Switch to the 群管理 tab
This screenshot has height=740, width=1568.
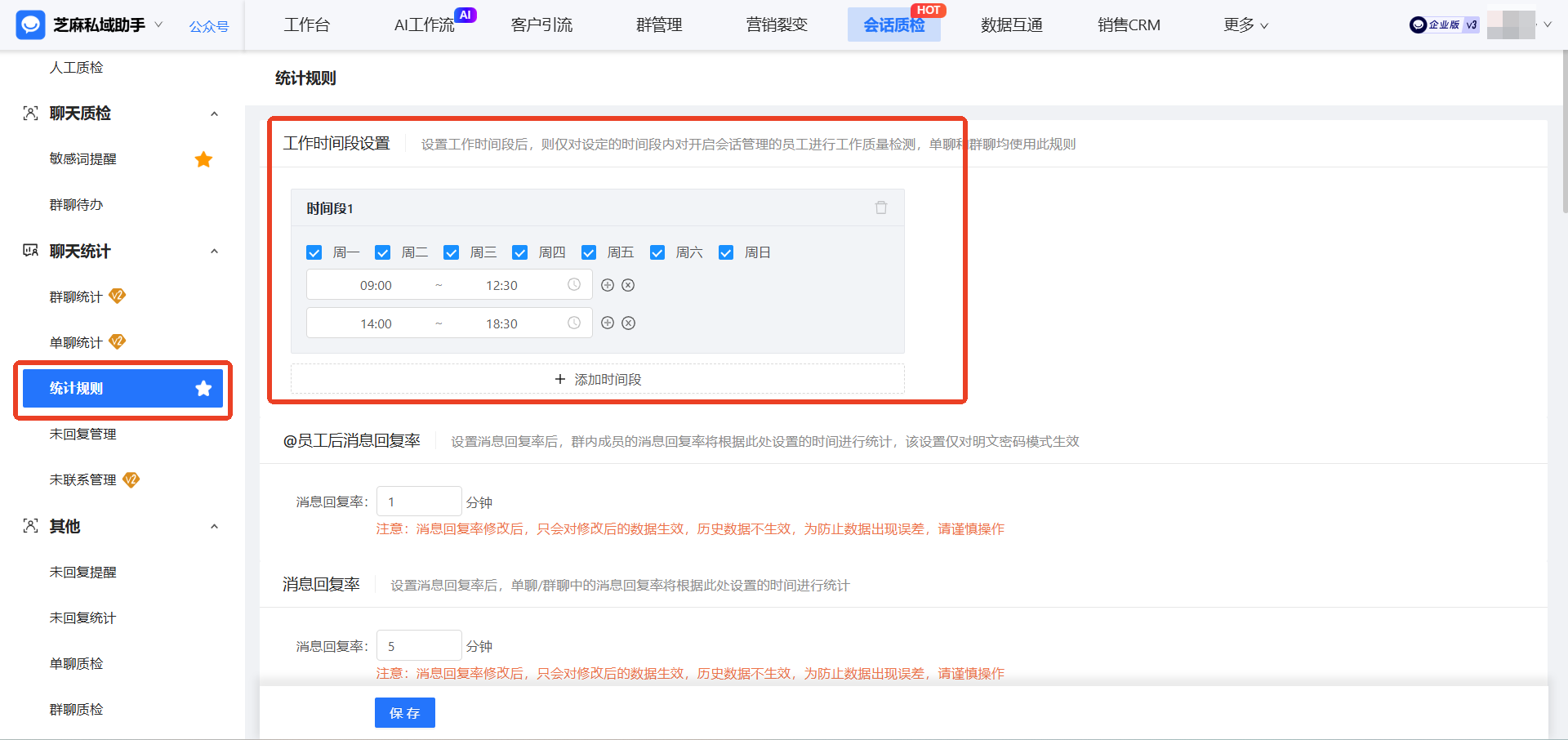tap(659, 25)
